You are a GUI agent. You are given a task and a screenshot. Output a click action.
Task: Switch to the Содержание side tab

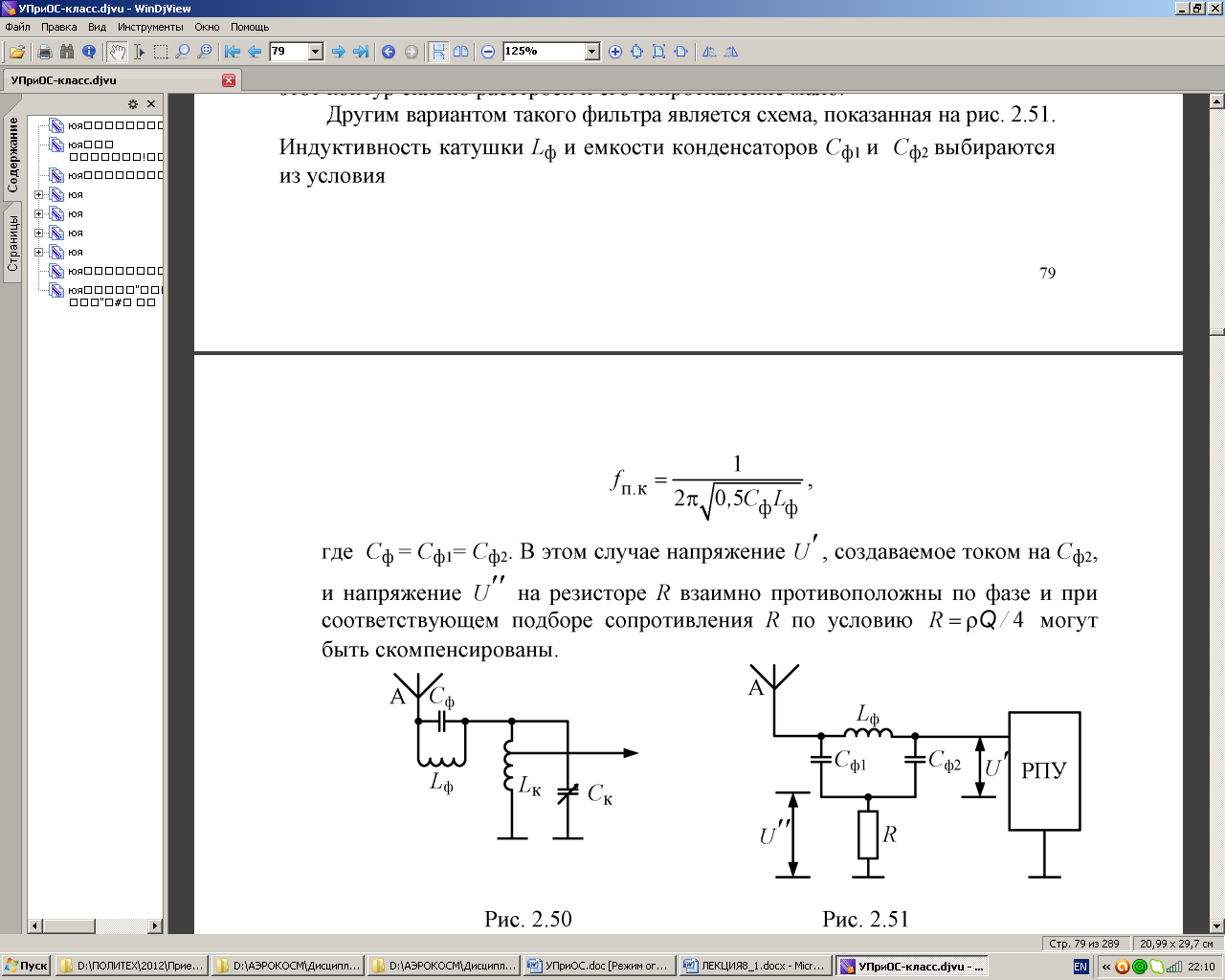[x=12, y=155]
